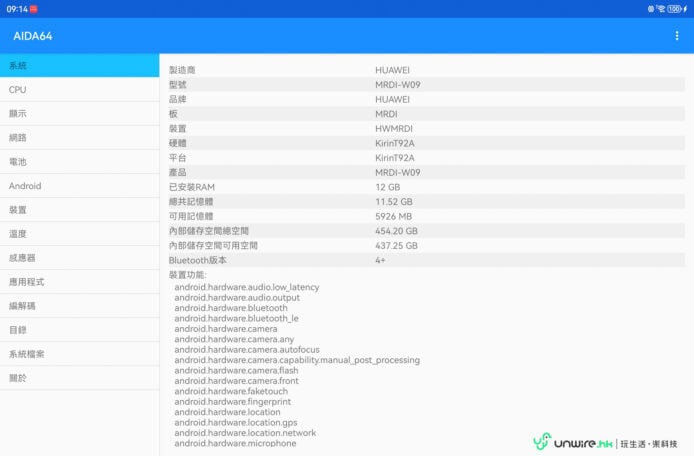Viewport: 694px width, 456px height.
Task: Select the 型號 row value MRDI-W09
Action: tap(397, 85)
